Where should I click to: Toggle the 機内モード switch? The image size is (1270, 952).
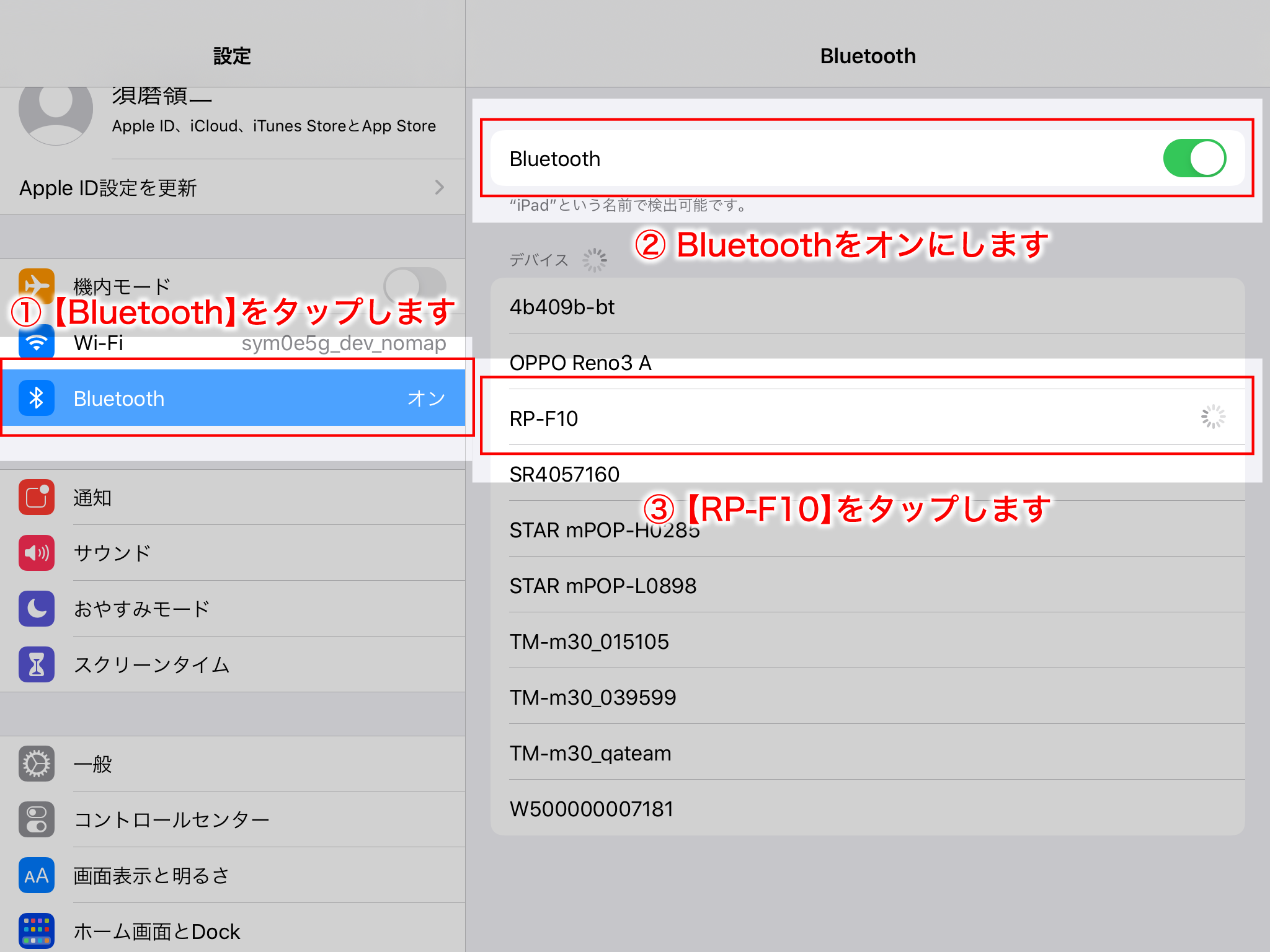click(415, 286)
